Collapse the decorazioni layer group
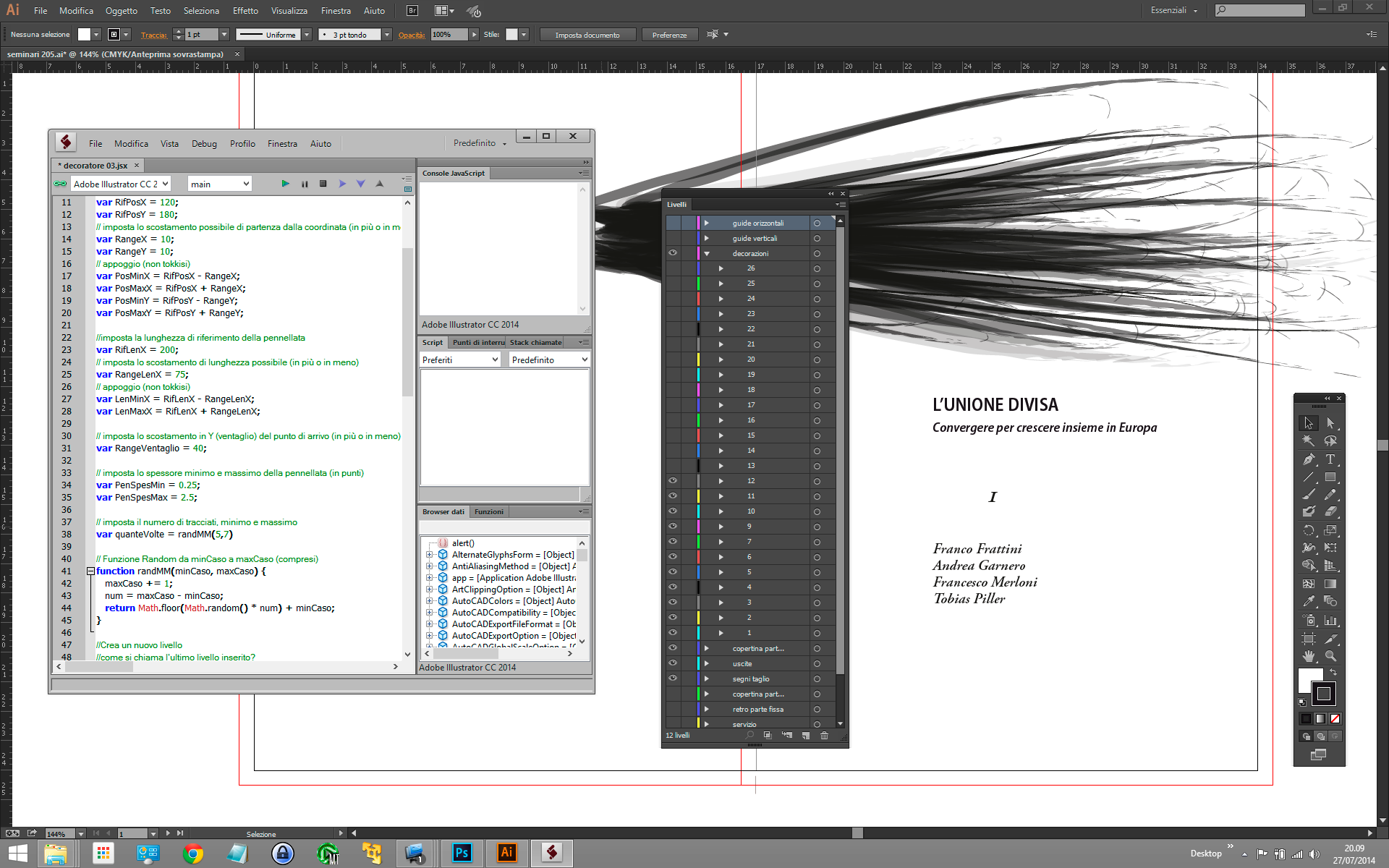The image size is (1389, 868). tap(707, 254)
